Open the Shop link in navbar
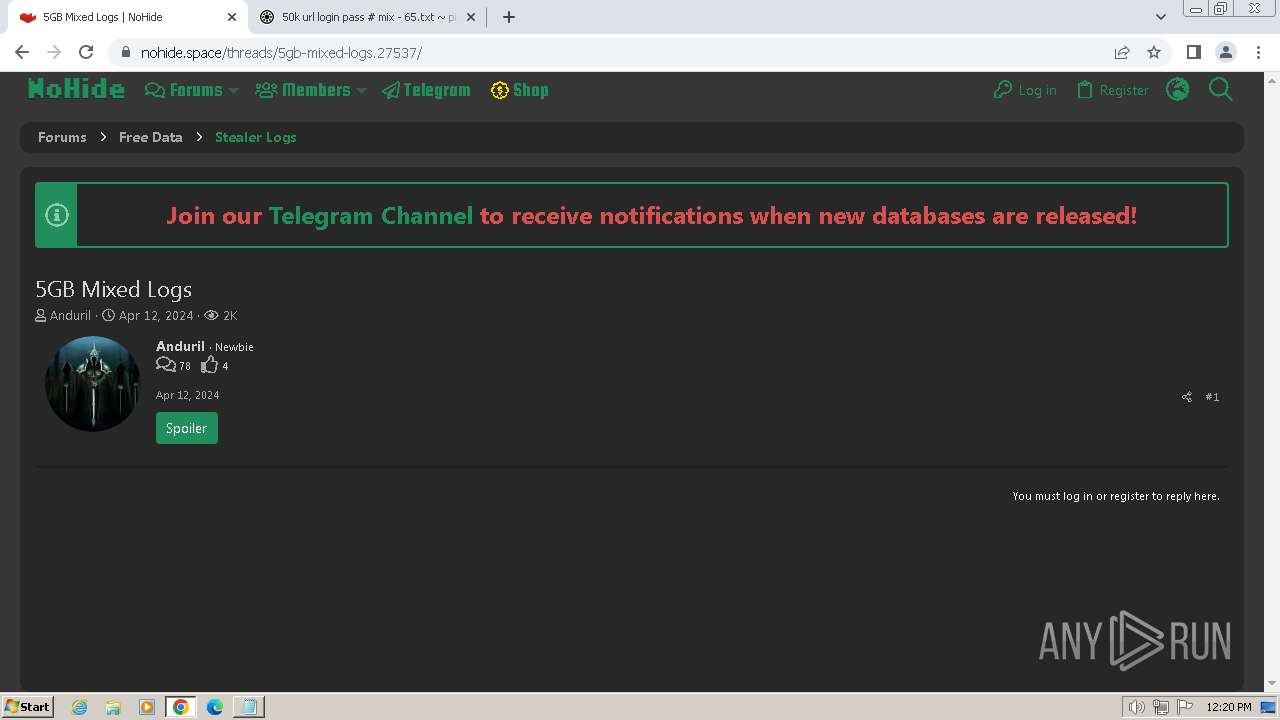This screenshot has width=1280, height=720. point(519,90)
